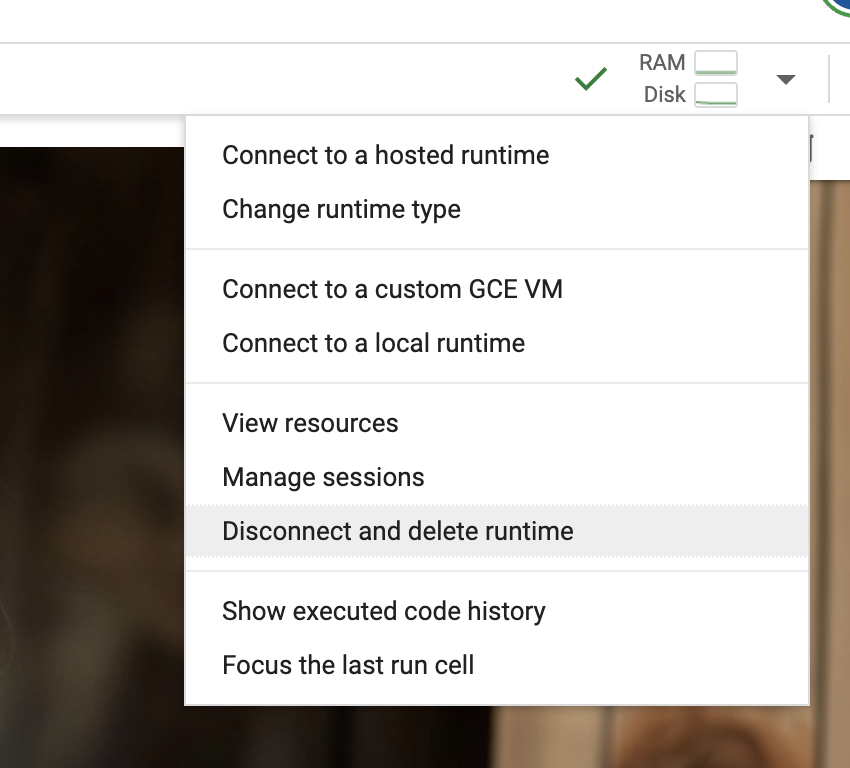
Task: Click Disconnect and delete runtime
Action: (497, 531)
